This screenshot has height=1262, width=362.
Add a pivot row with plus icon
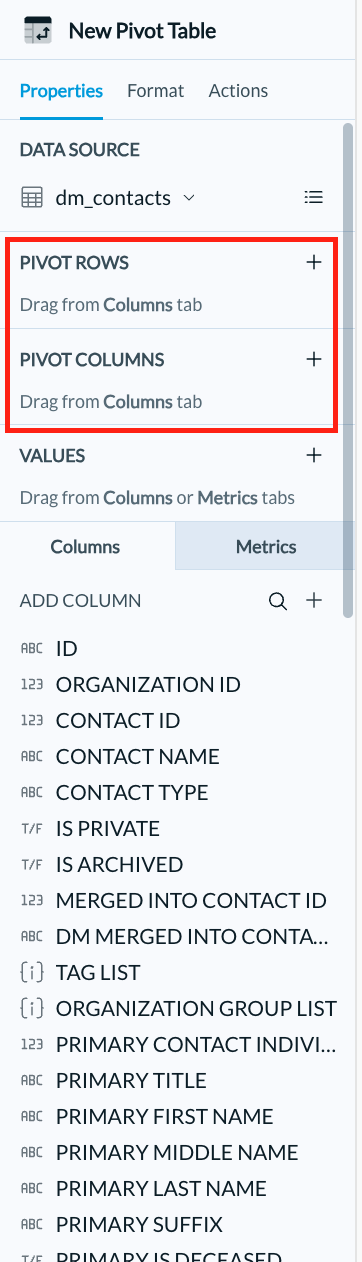click(x=314, y=262)
